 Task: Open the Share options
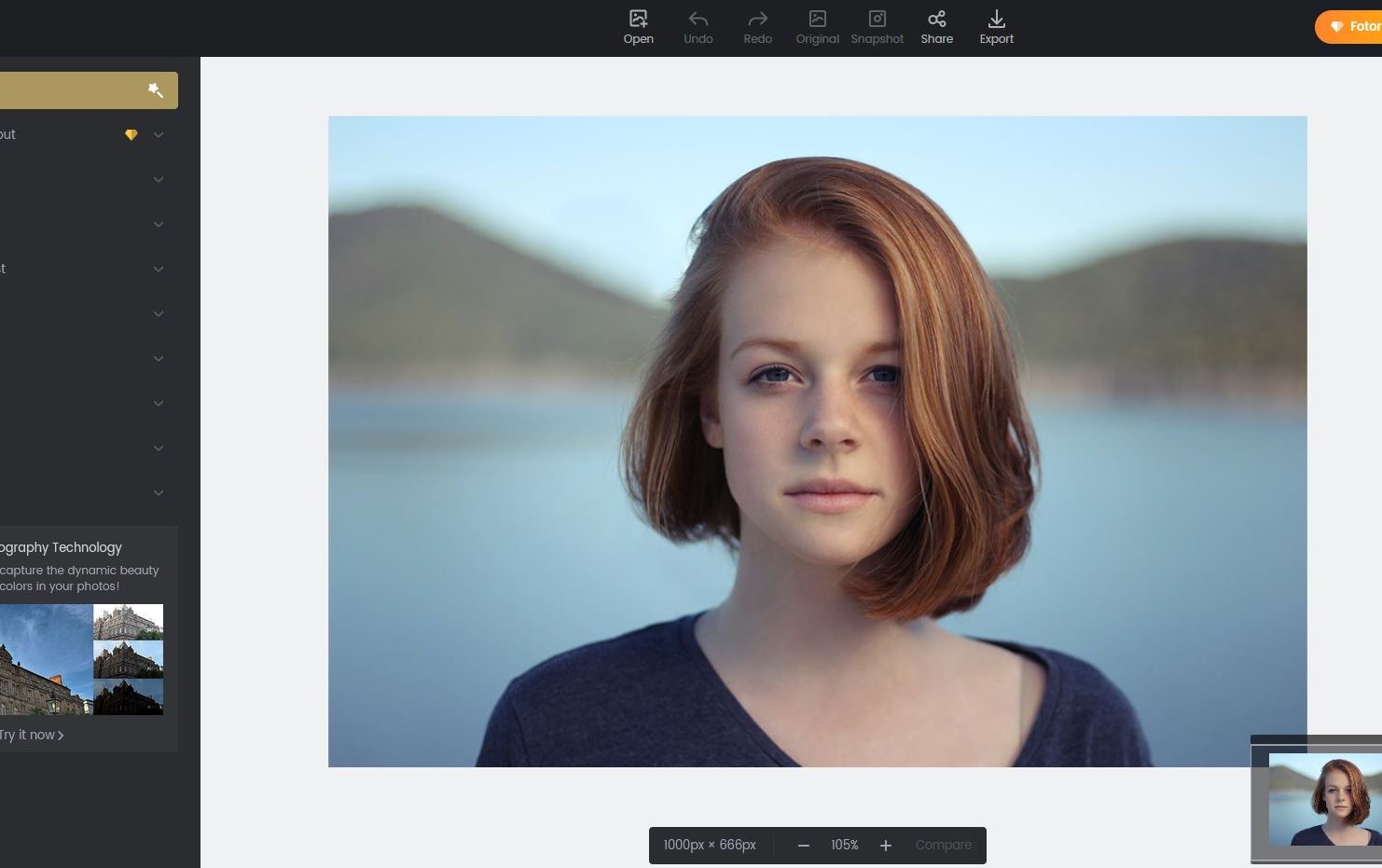tap(936, 27)
